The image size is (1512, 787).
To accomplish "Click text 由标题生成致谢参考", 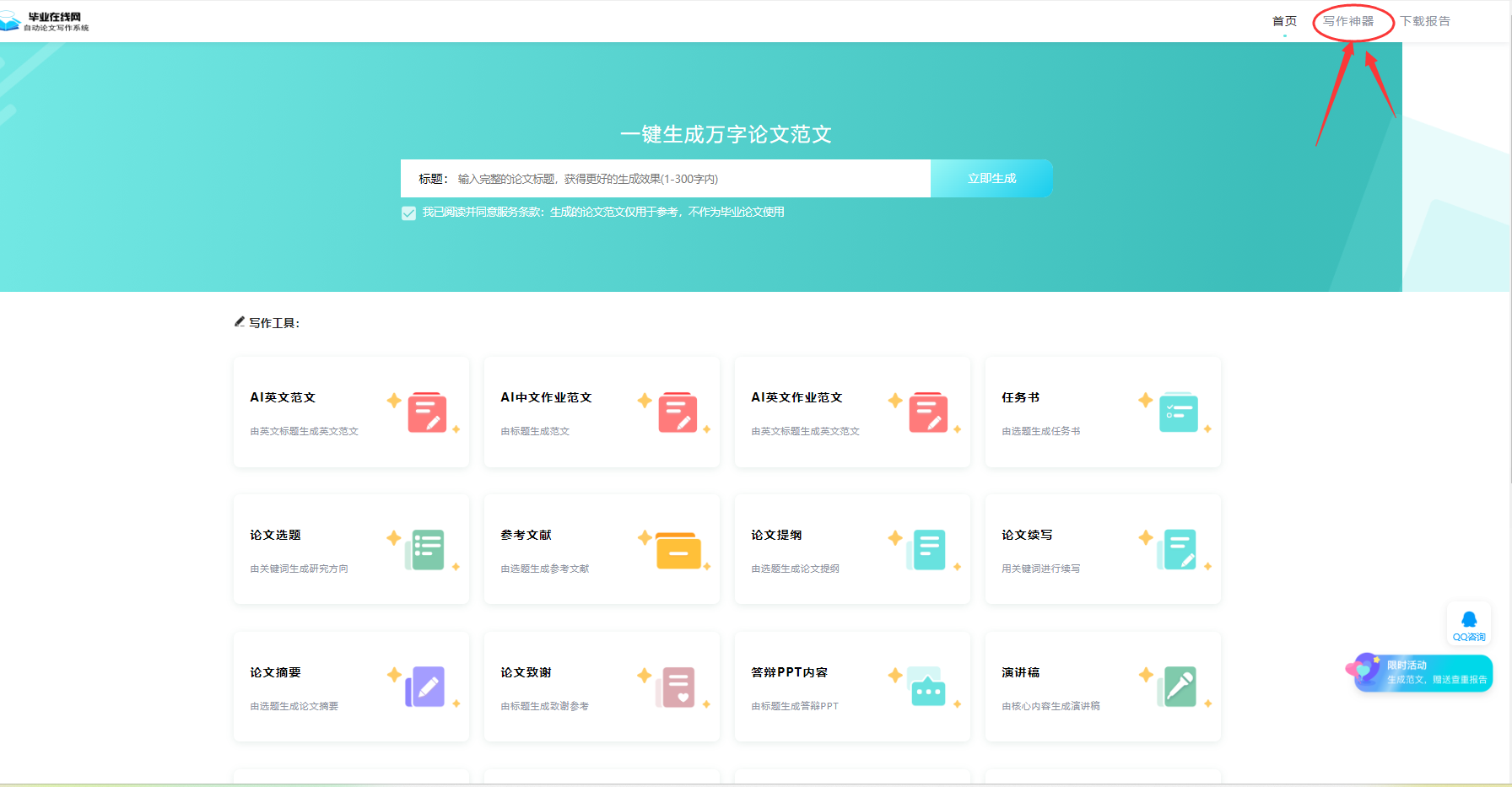I will 544,706.
